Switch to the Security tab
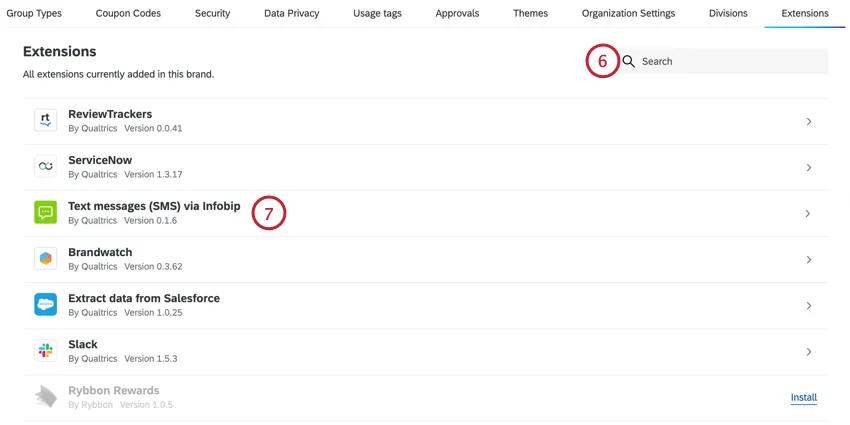 point(213,14)
